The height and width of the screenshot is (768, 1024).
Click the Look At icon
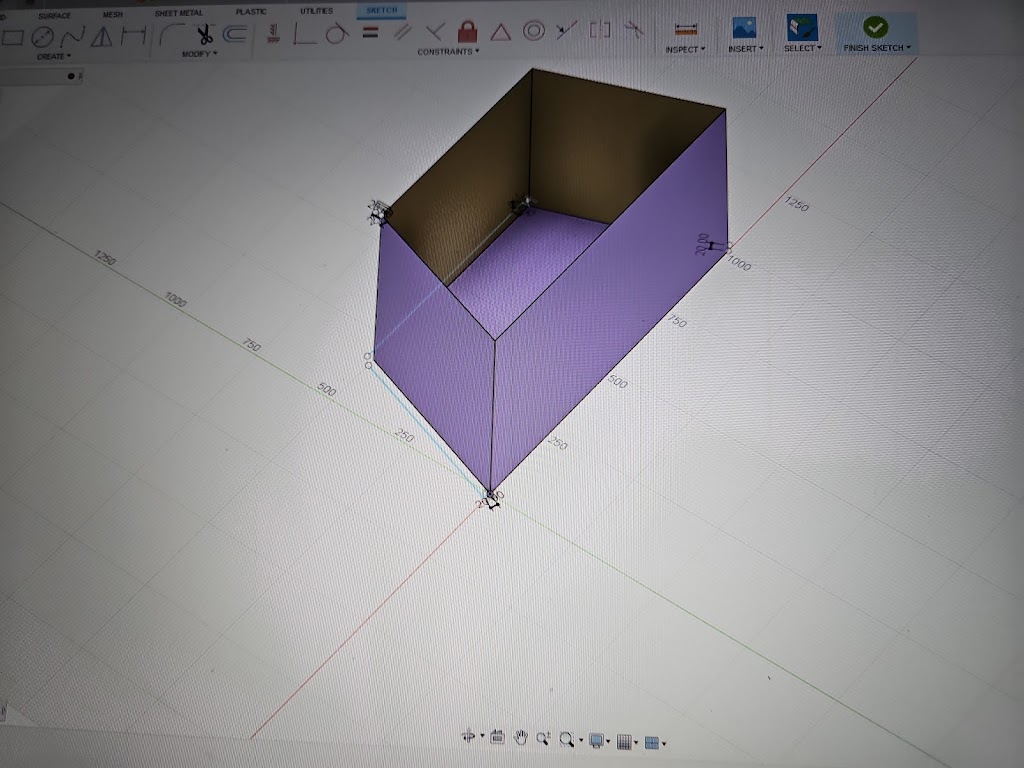tap(497, 737)
